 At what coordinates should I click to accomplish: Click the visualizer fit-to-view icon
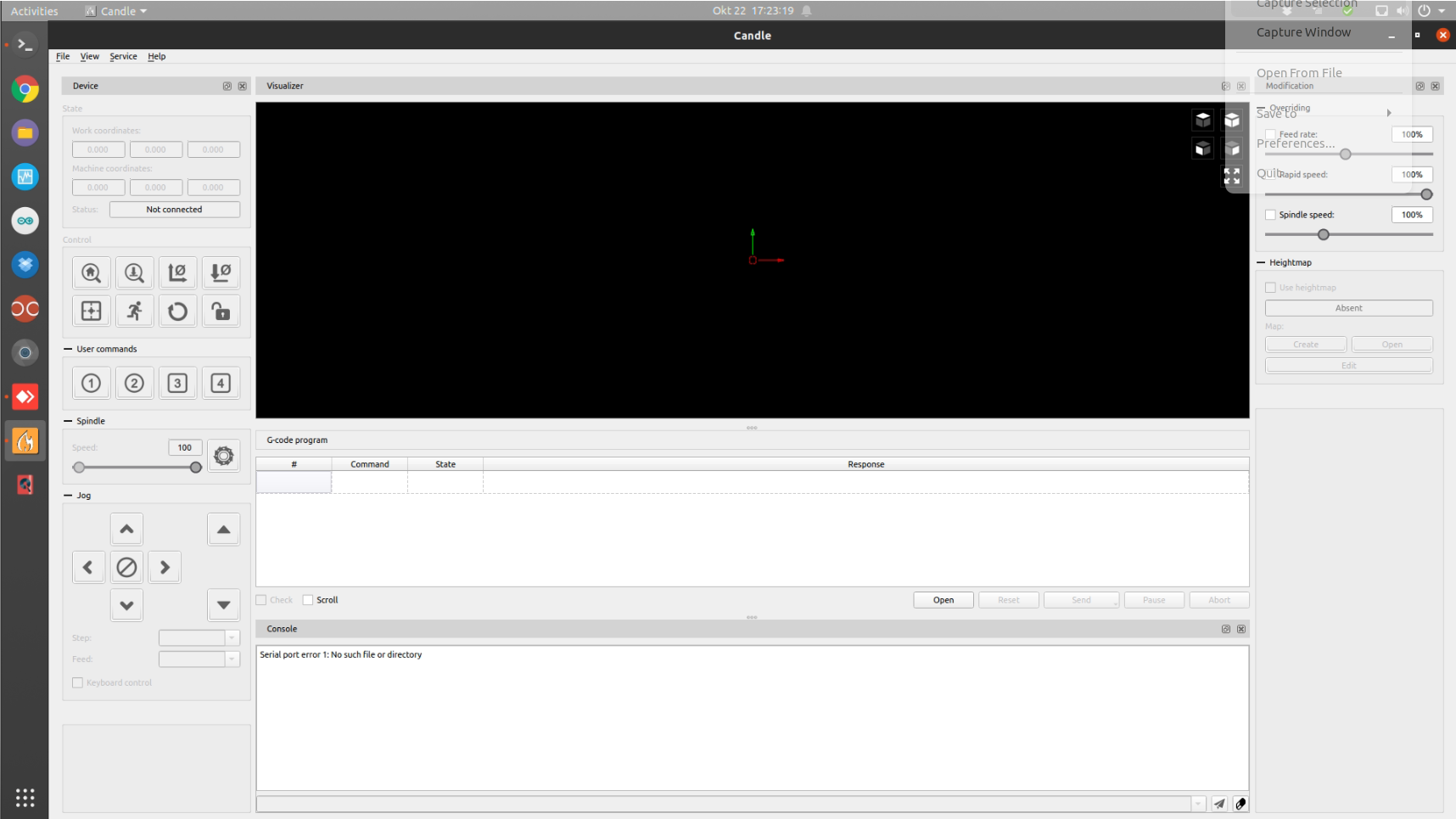[1232, 176]
